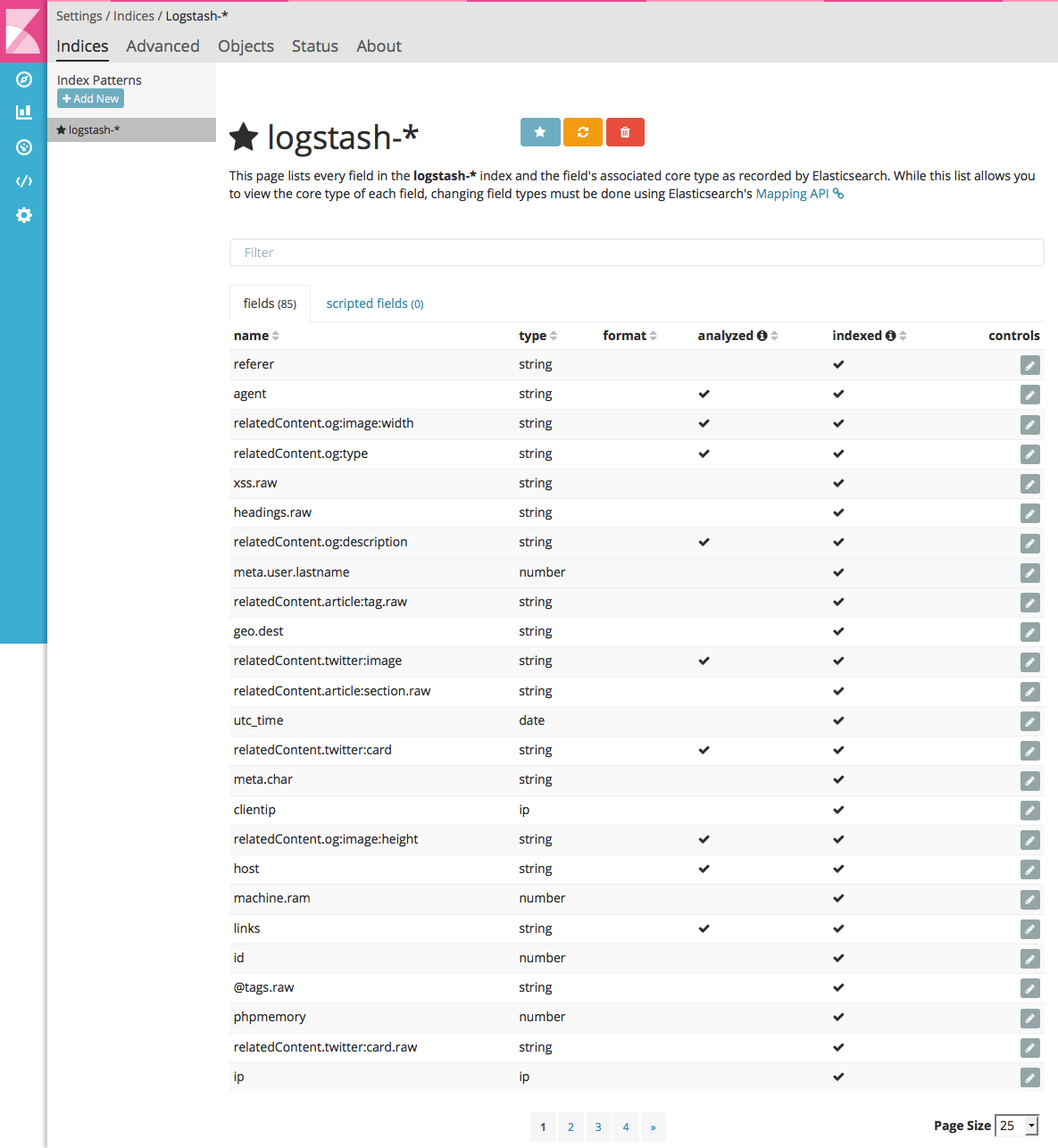Edit the phpmemory field
The height and width of the screenshot is (1148, 1058).
tap(1030, 1019)
